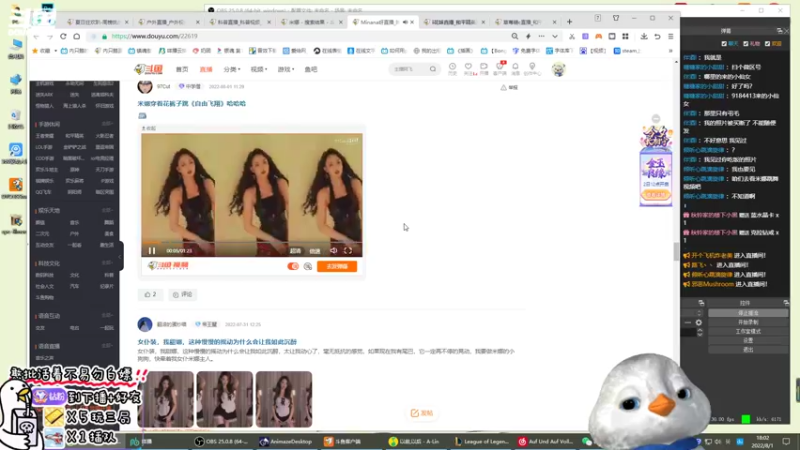
Task: Expand the 游戏 dropdown menu
Action: coord(286,69)
